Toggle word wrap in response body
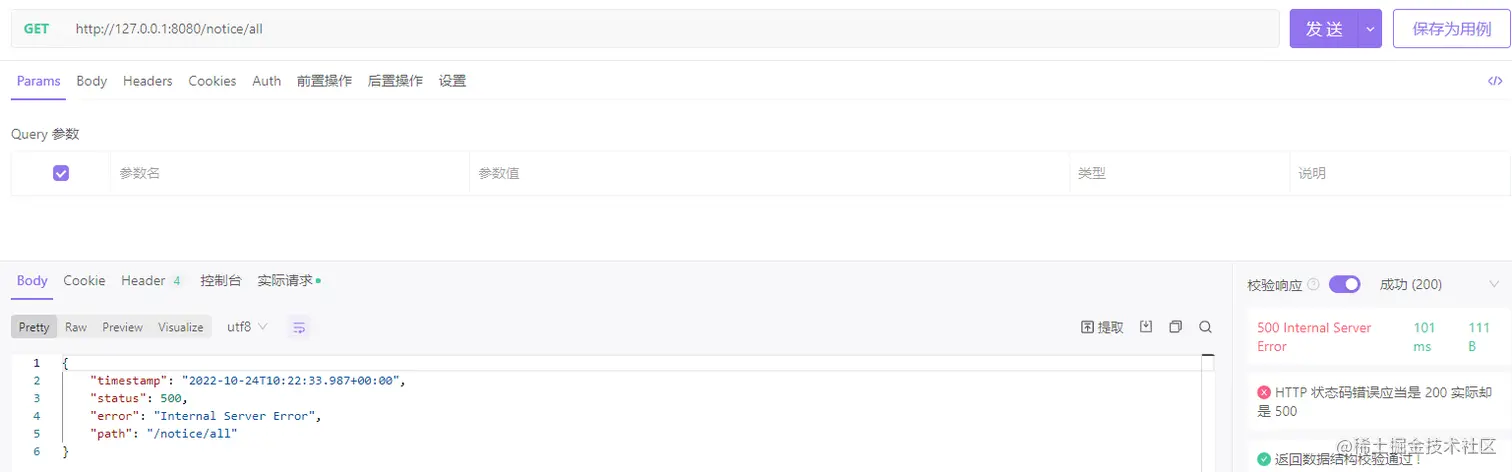 [298, 327]
